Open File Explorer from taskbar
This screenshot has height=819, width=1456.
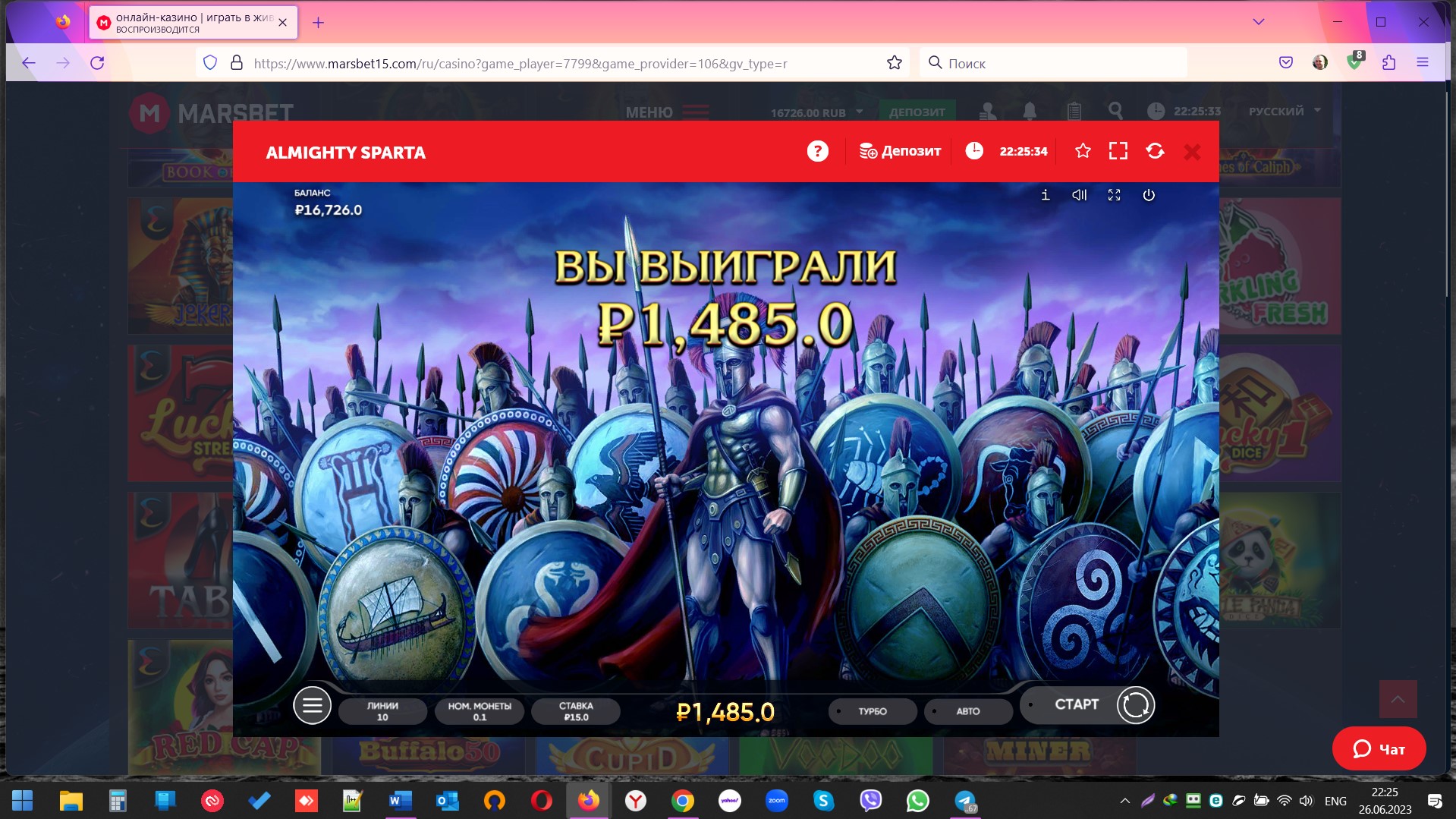[x=71, y=800]
